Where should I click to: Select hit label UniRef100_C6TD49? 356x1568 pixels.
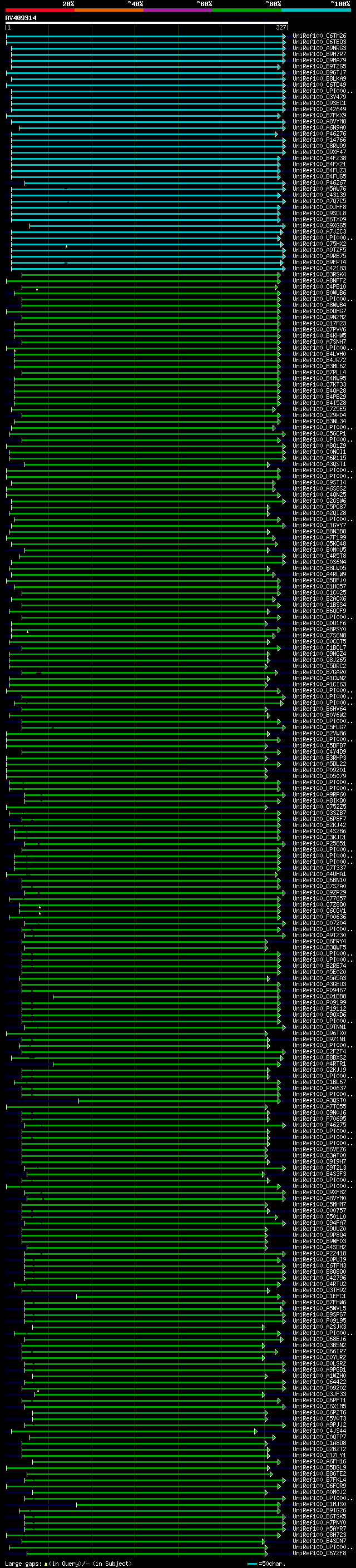[x=319, y=85]
